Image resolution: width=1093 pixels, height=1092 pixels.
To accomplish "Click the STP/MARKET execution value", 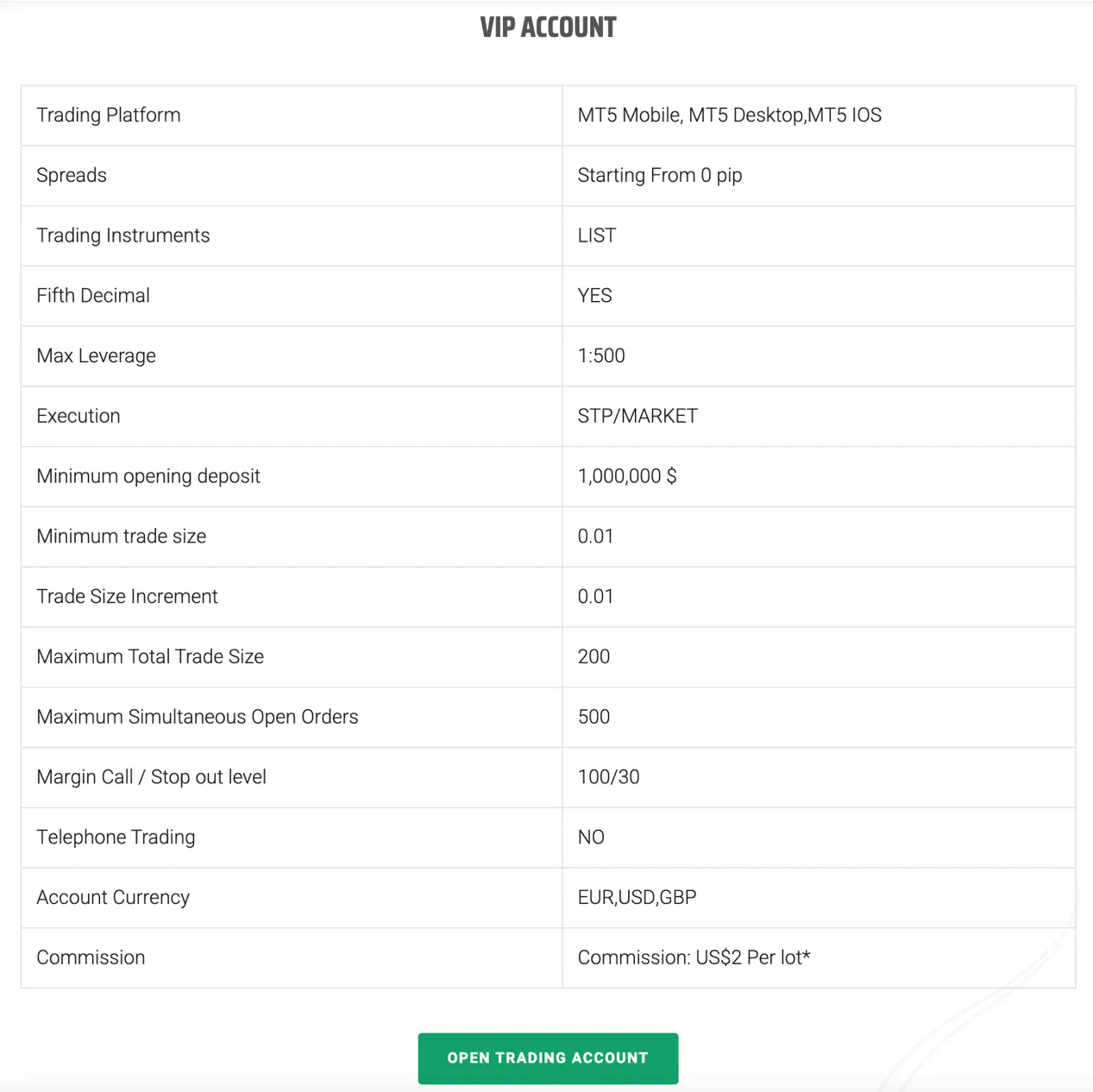I will pos(638,416).
